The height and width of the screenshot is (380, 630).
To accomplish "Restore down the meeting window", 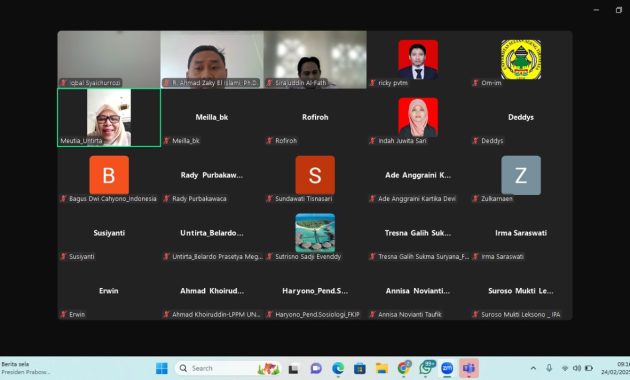I will coord(619,10).
